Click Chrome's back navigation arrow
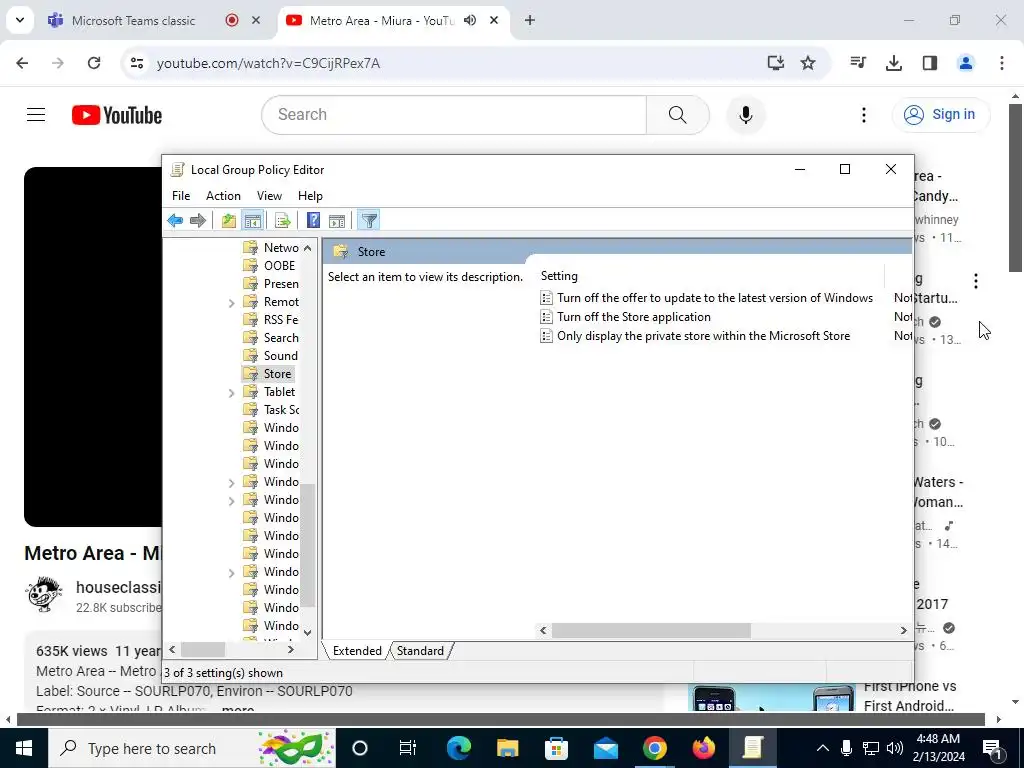1024x768 pixels. pyautogui.click(x=22, y=63)
